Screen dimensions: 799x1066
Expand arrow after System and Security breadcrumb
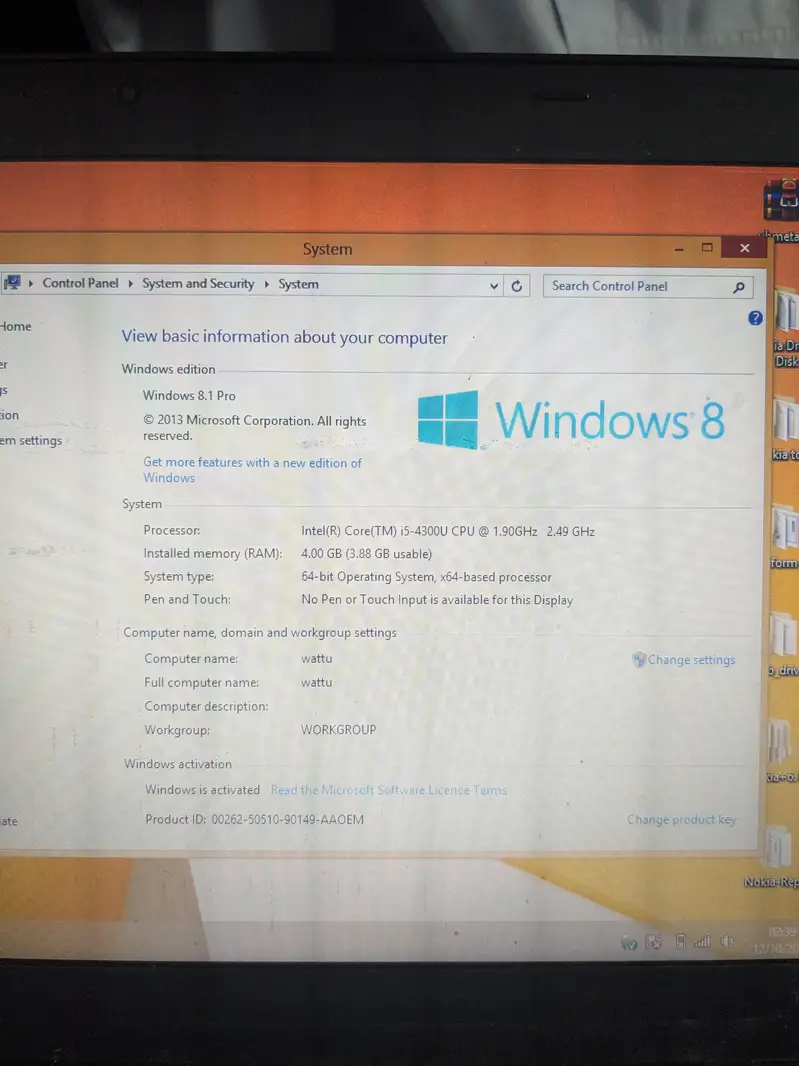tap(267, 284)
